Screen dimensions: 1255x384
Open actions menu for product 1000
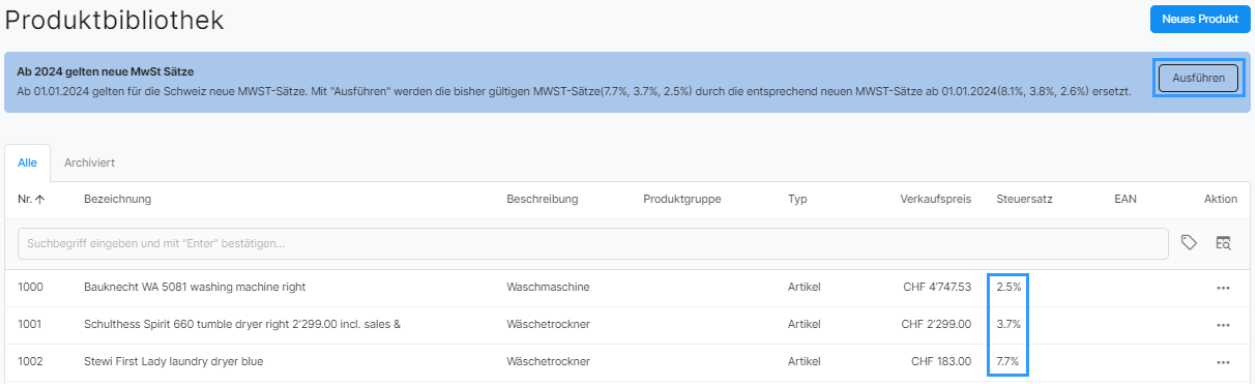click(1222, 288)
